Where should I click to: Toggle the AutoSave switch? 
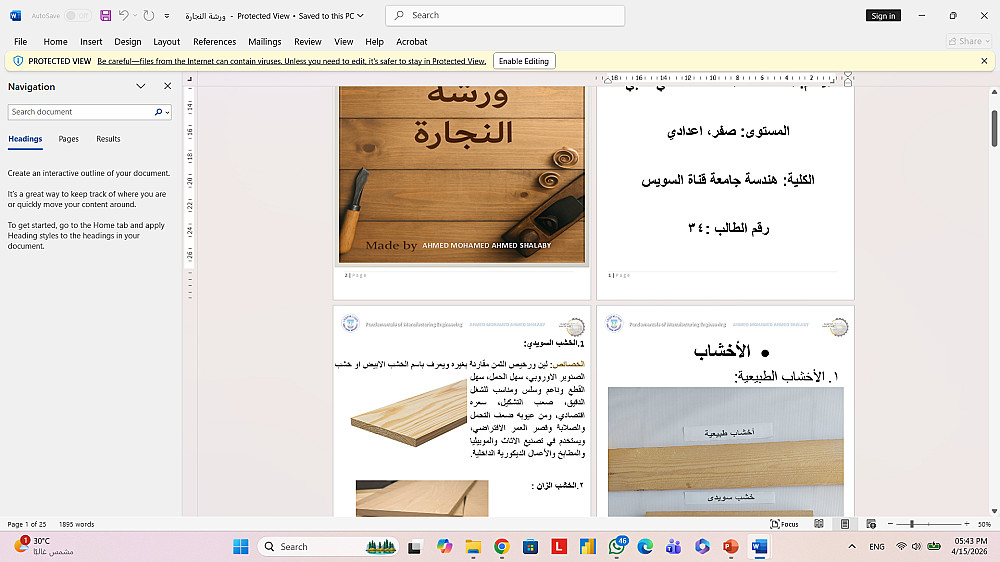tap(77, 16)
